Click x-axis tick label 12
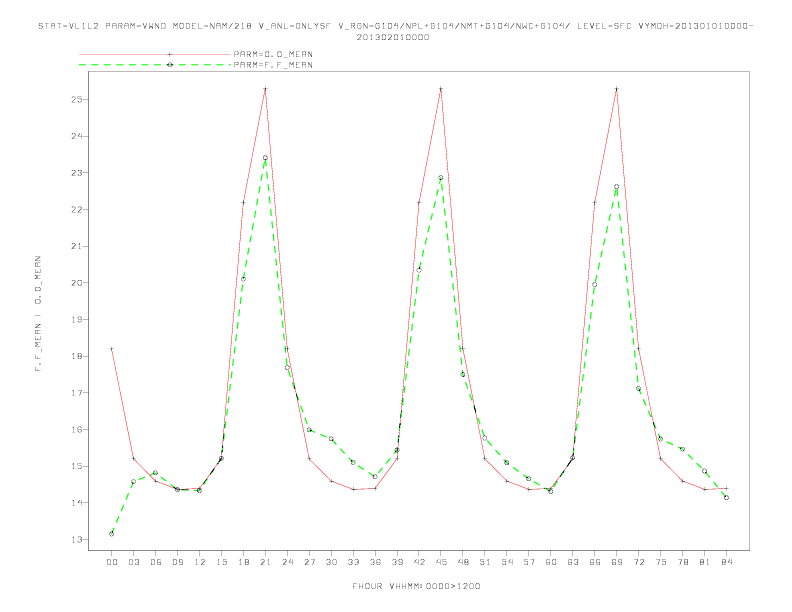 (x=200, y=562)
